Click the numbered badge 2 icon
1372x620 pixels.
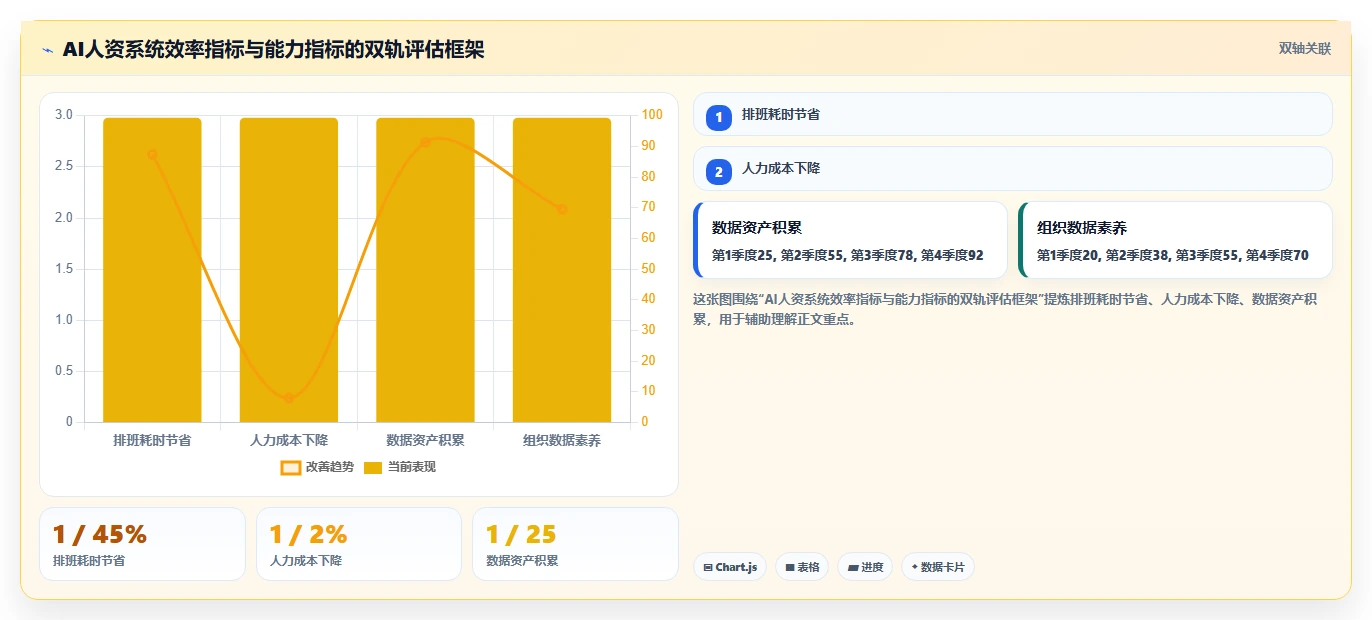(719, 172)
